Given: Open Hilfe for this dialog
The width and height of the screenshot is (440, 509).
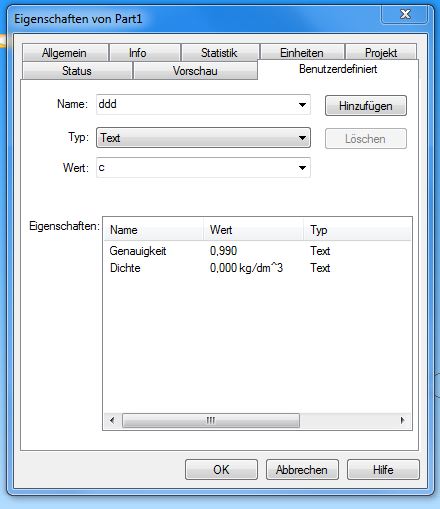Looking at the screenshot, I should pos(383,470).
